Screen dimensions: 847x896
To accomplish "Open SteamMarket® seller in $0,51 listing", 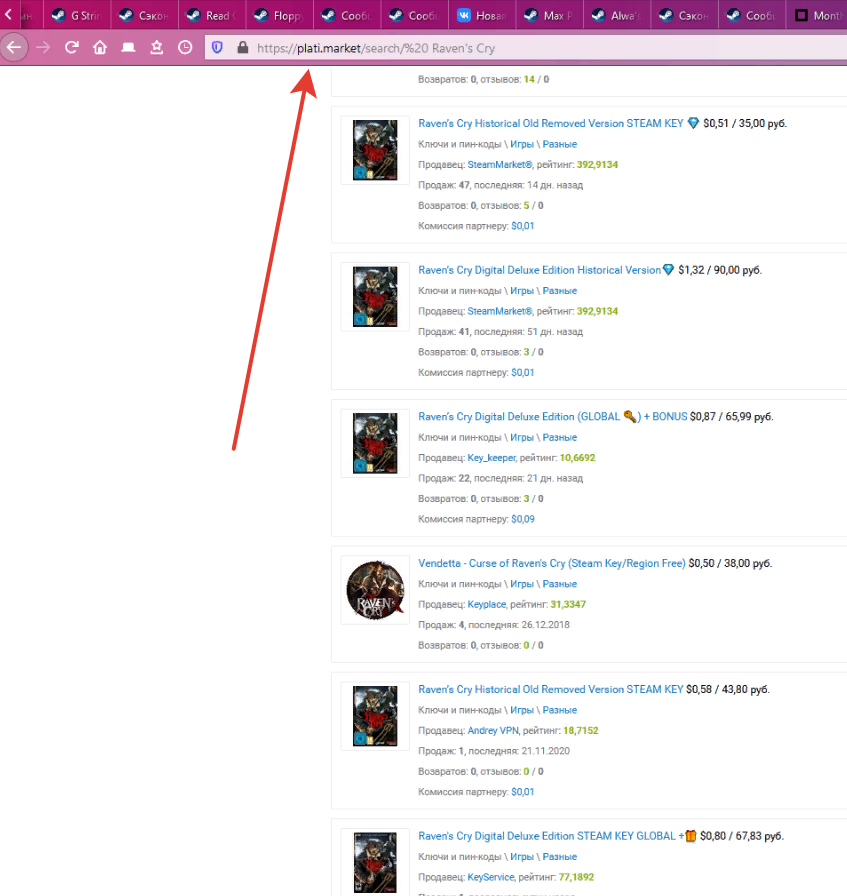I will point(500,165).
